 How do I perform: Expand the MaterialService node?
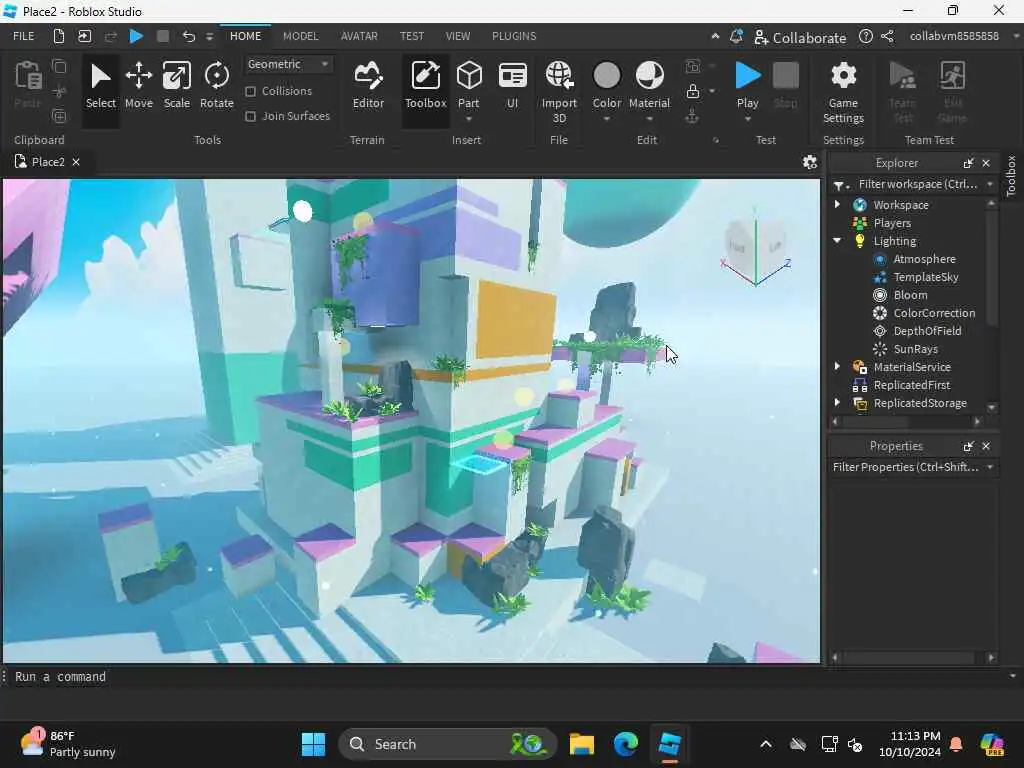(837, 366)
